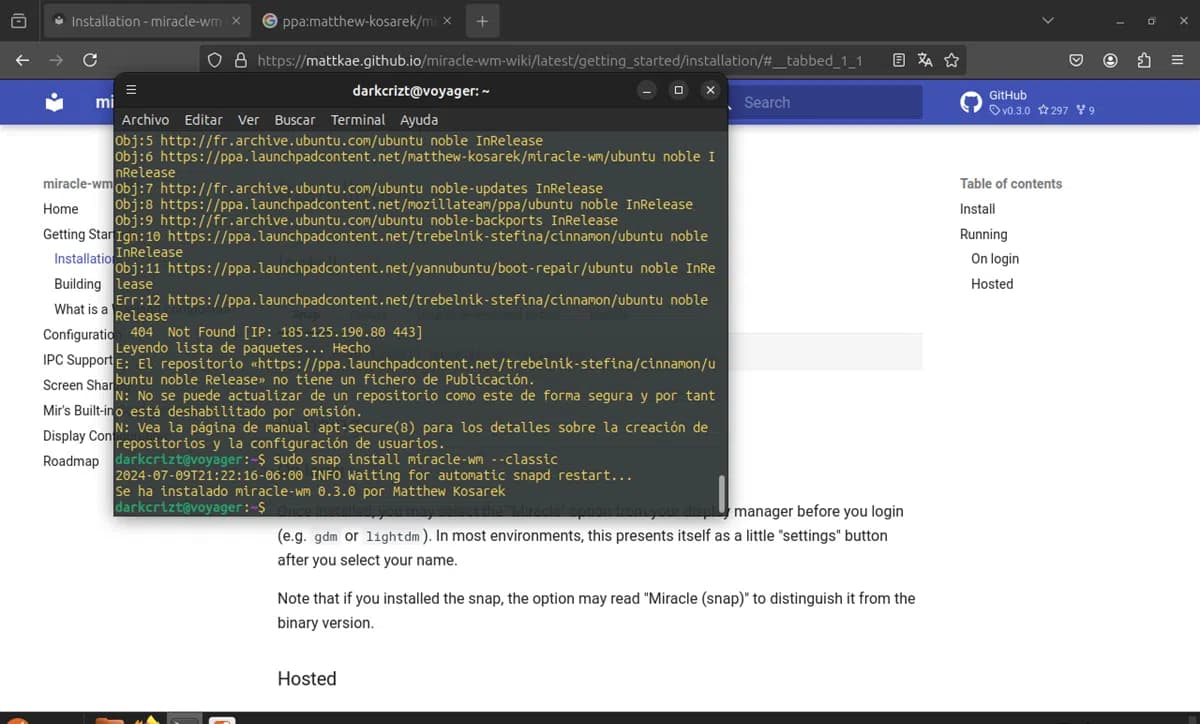1200x724 pixels.
Task: Open the page translation icon
Action: point(925,60)
